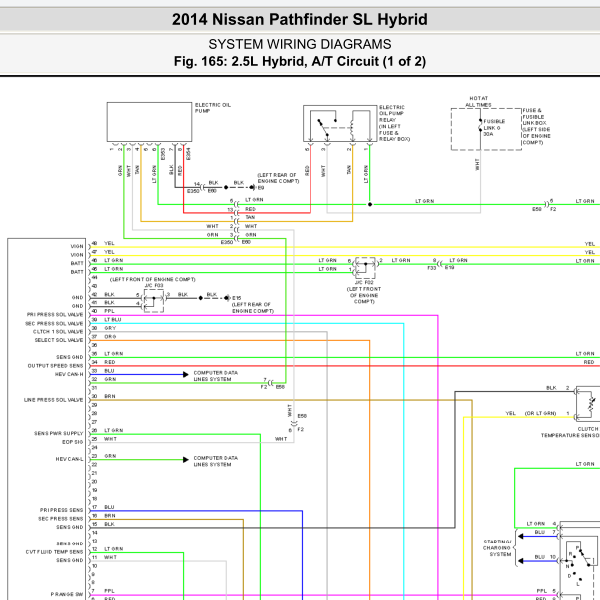Click the "HEV CAN-H" terminal label

pyautogui.click(x=69, y=374)
